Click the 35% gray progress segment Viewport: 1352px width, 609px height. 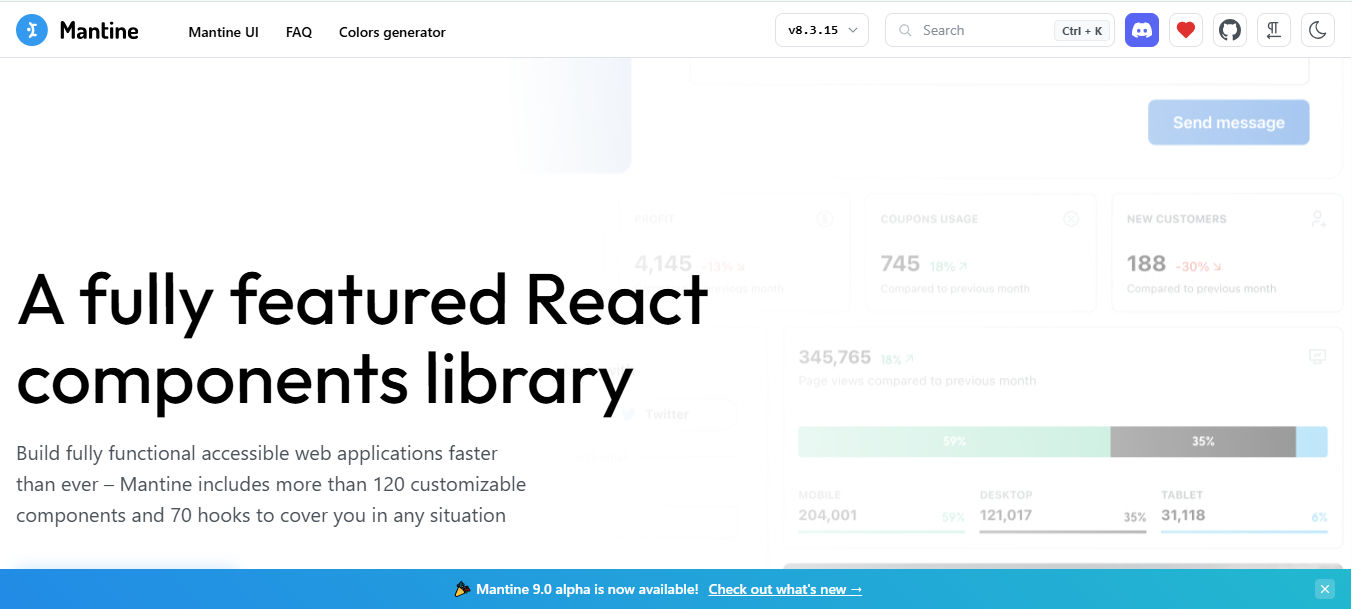point(1203,441)
